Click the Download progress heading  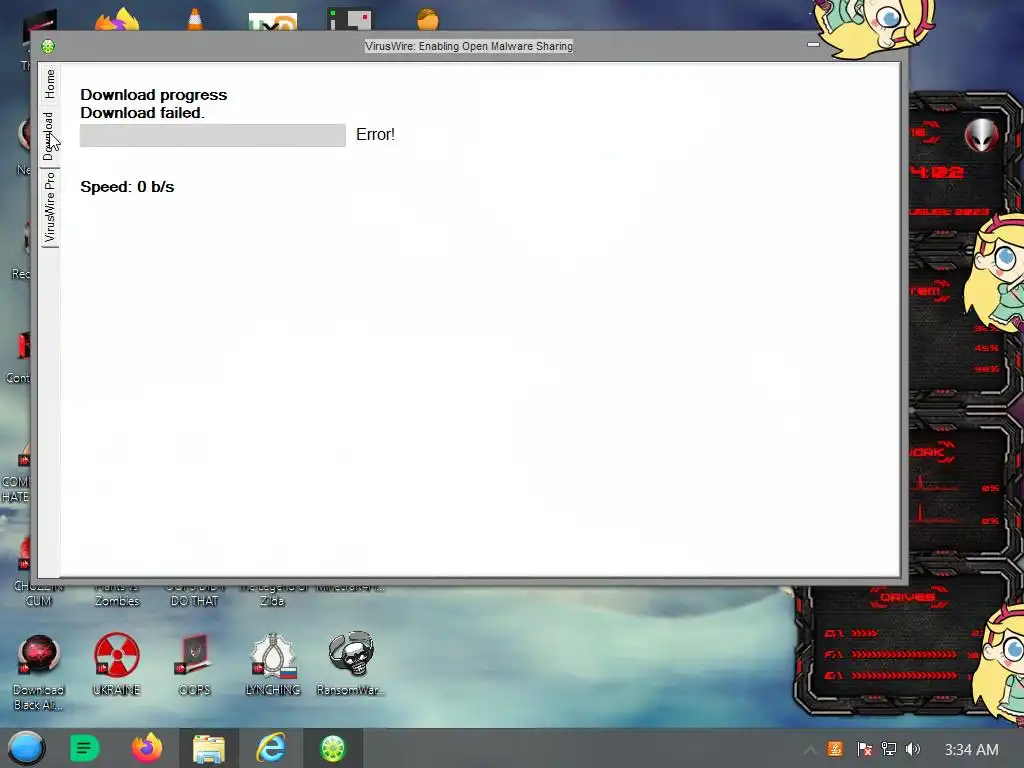153,95
